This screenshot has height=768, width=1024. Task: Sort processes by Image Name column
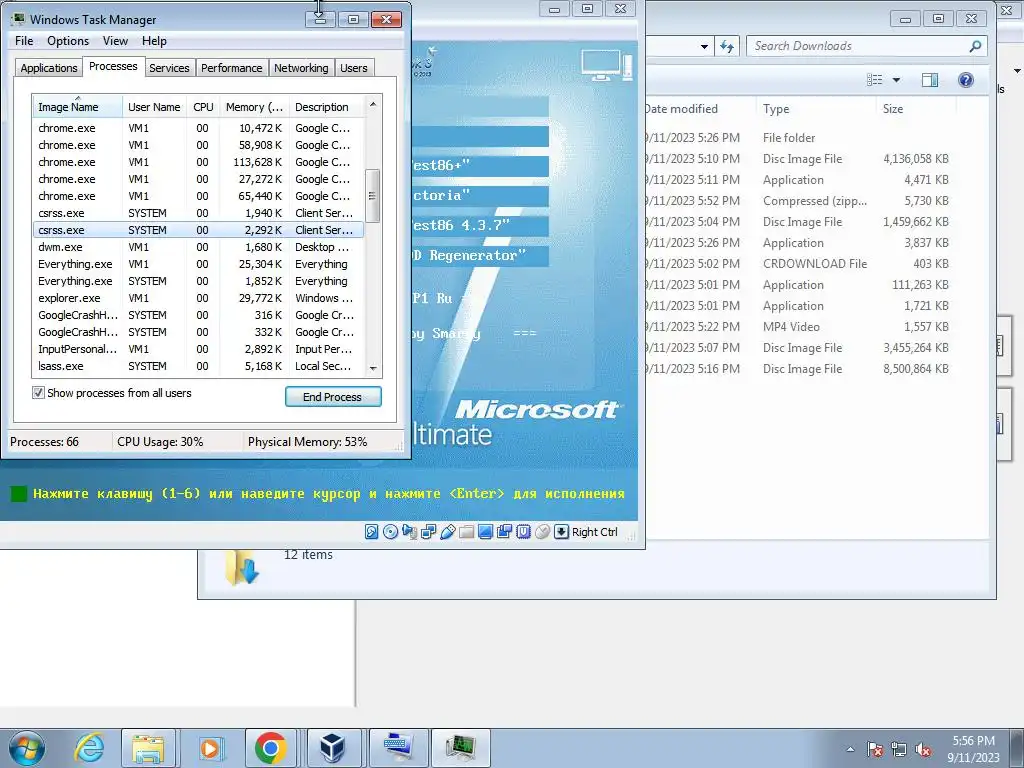pos(77,107)
